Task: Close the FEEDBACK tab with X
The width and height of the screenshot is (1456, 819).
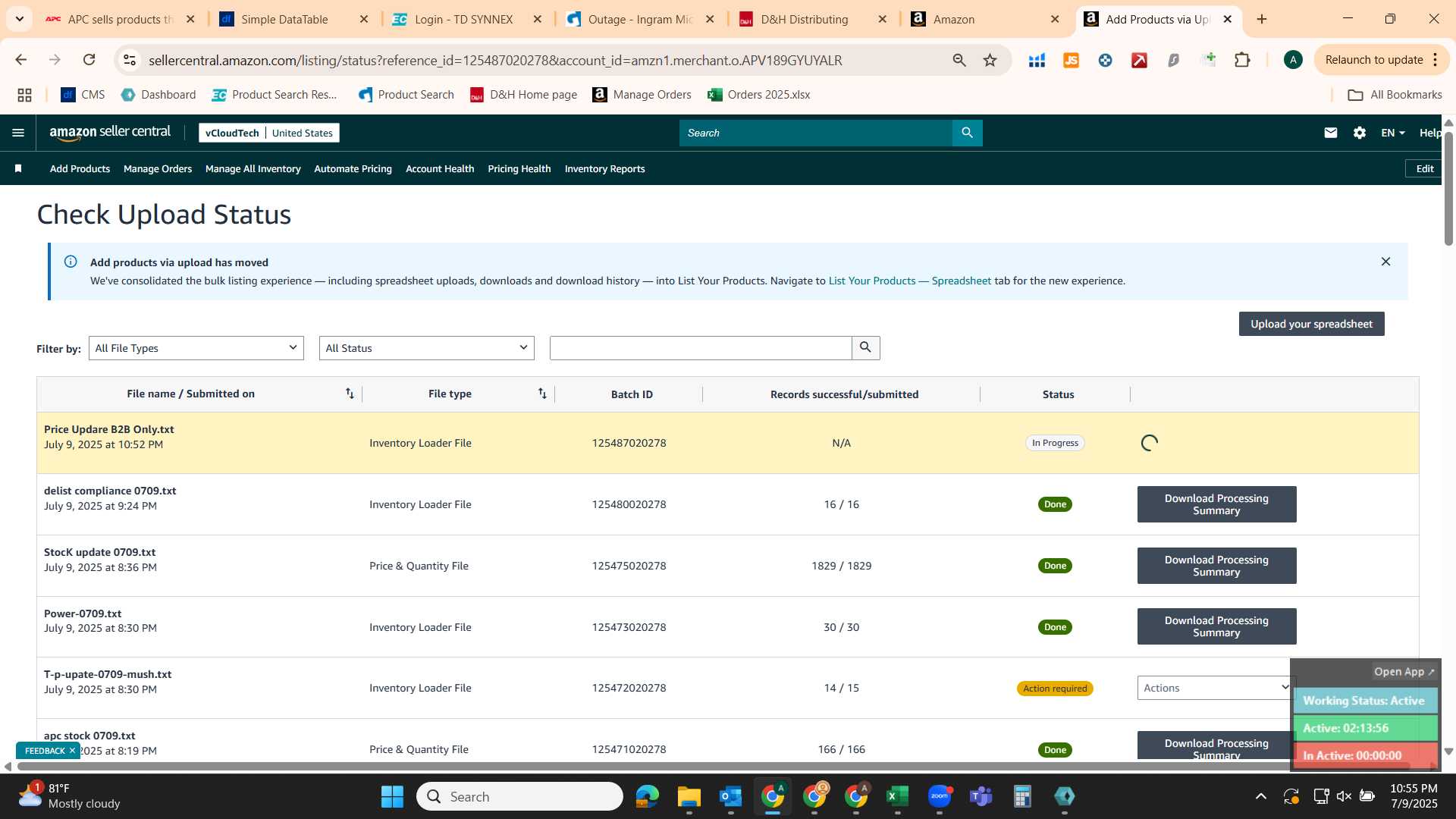Action: point(72,751)
